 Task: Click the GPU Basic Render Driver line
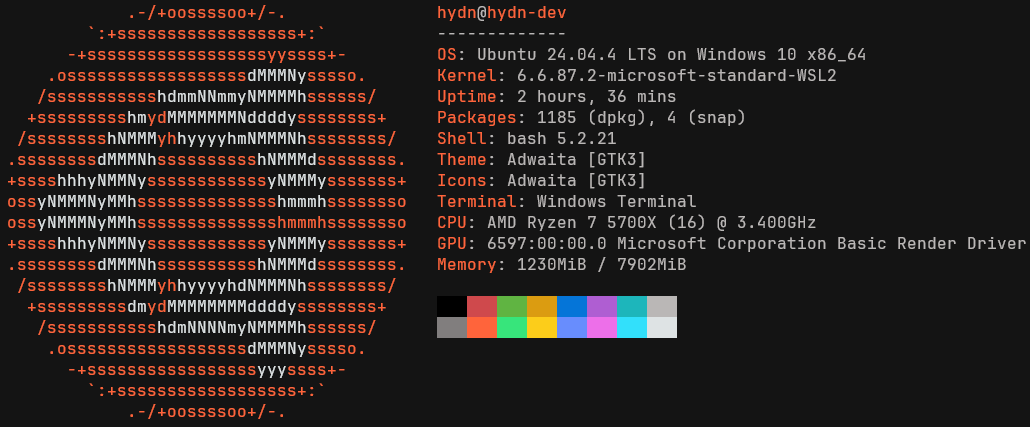coord(731,243)
